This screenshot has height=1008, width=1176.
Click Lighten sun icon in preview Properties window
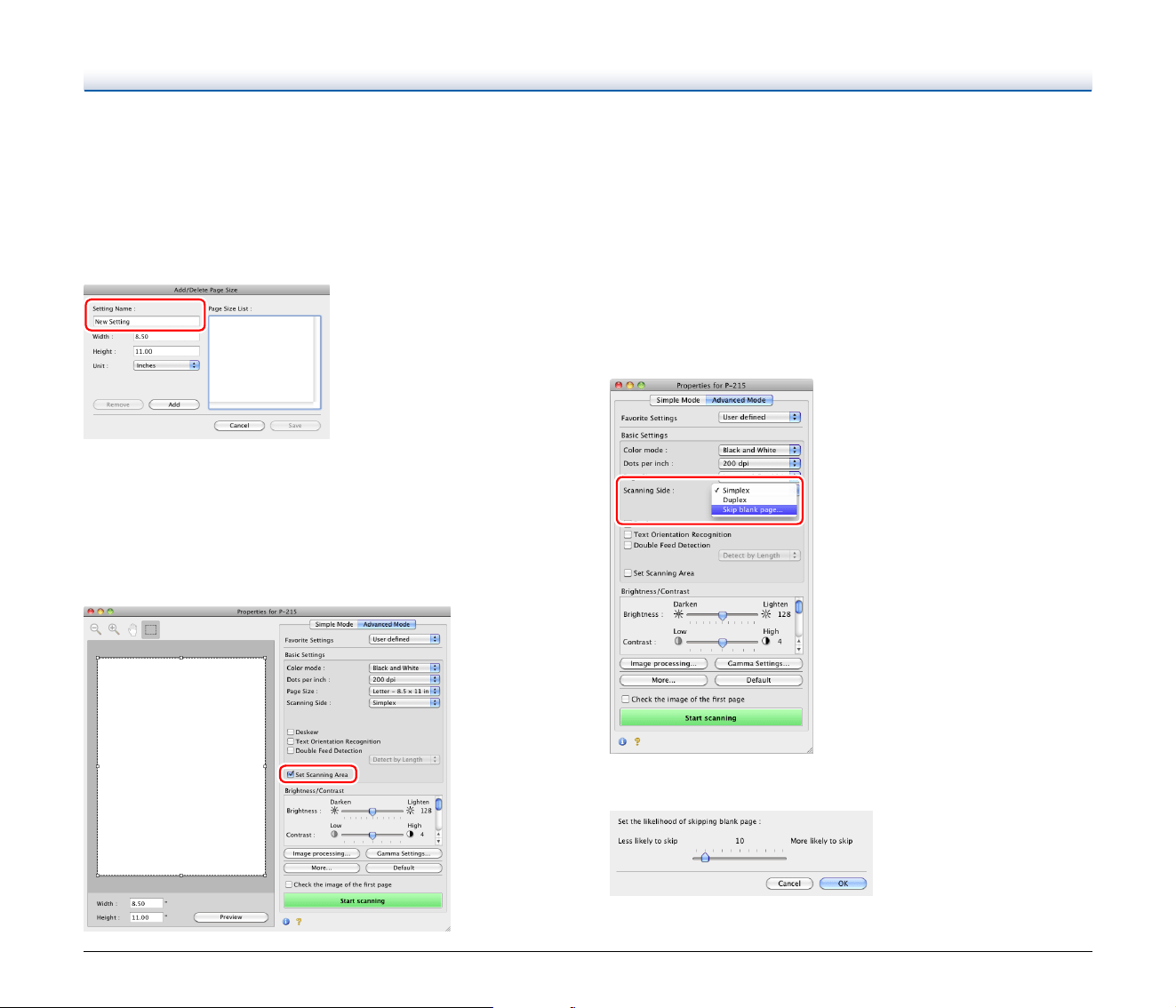[x=411, y=811]
